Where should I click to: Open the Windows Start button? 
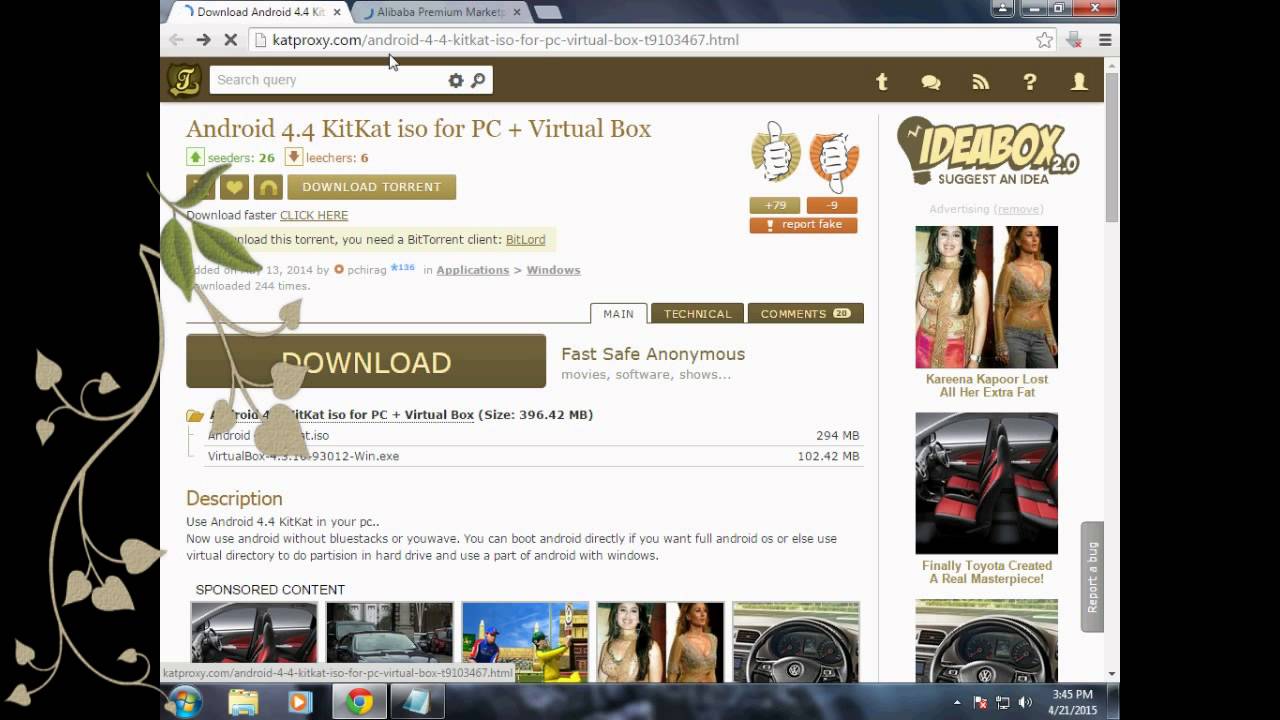(186, 702)
